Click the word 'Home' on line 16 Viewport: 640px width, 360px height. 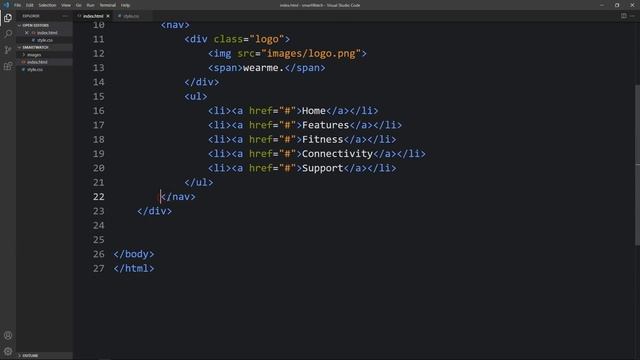[314, 111]
